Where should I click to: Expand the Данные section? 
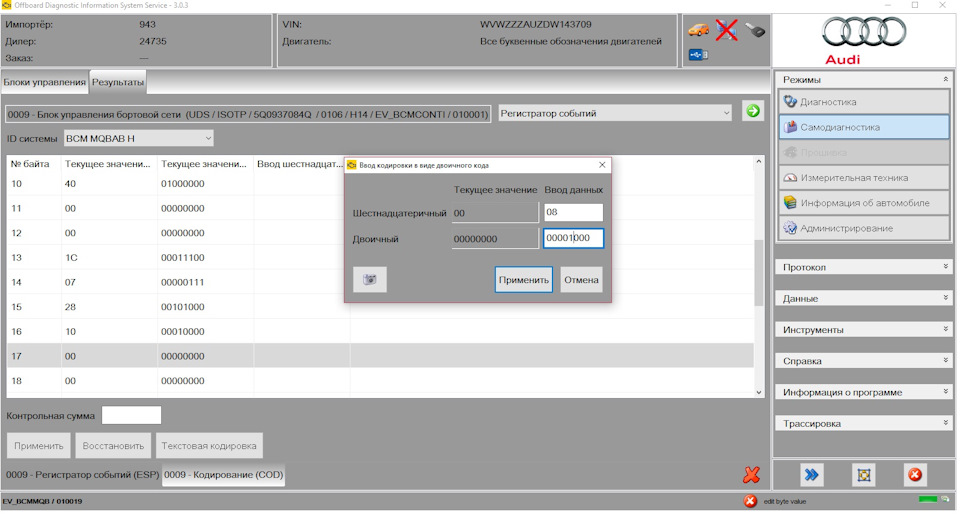pyautogui.click(x=864, y=299)
